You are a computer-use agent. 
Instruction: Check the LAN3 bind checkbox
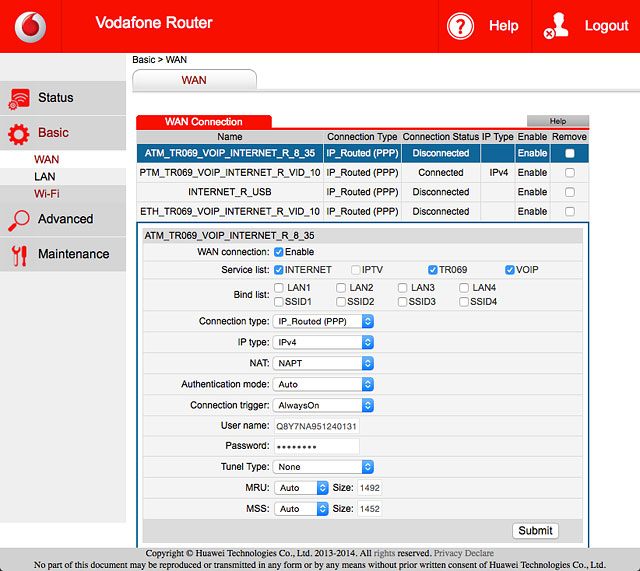tap(402, 288)
